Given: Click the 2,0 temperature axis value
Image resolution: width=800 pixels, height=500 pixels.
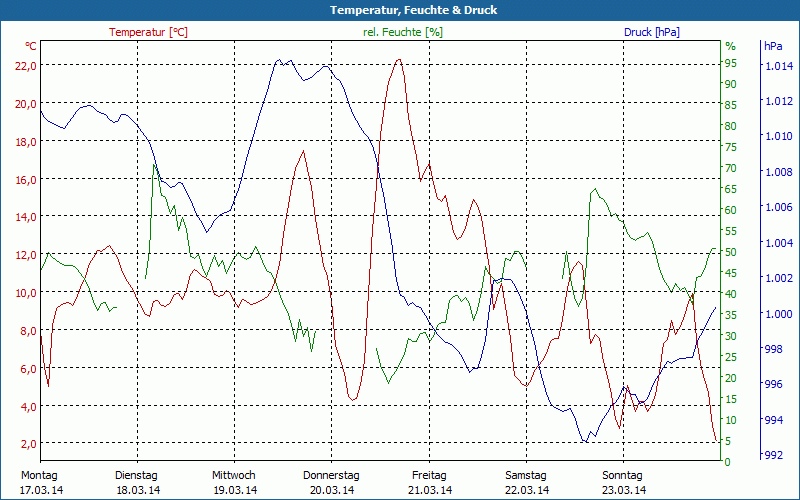Looking at the screenshot, I should (28, 444).
